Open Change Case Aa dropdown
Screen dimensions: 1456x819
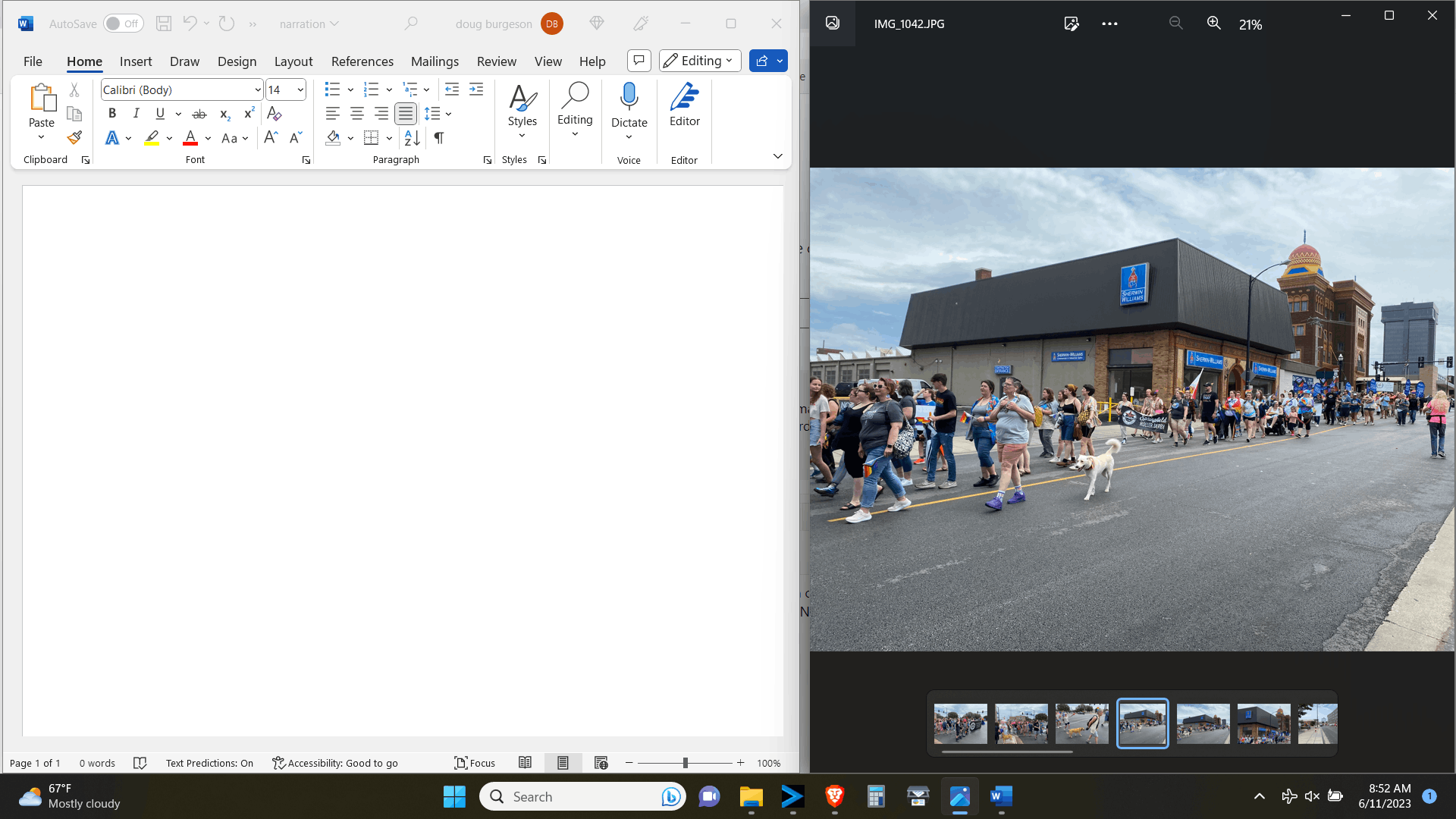tap(234, 138)
